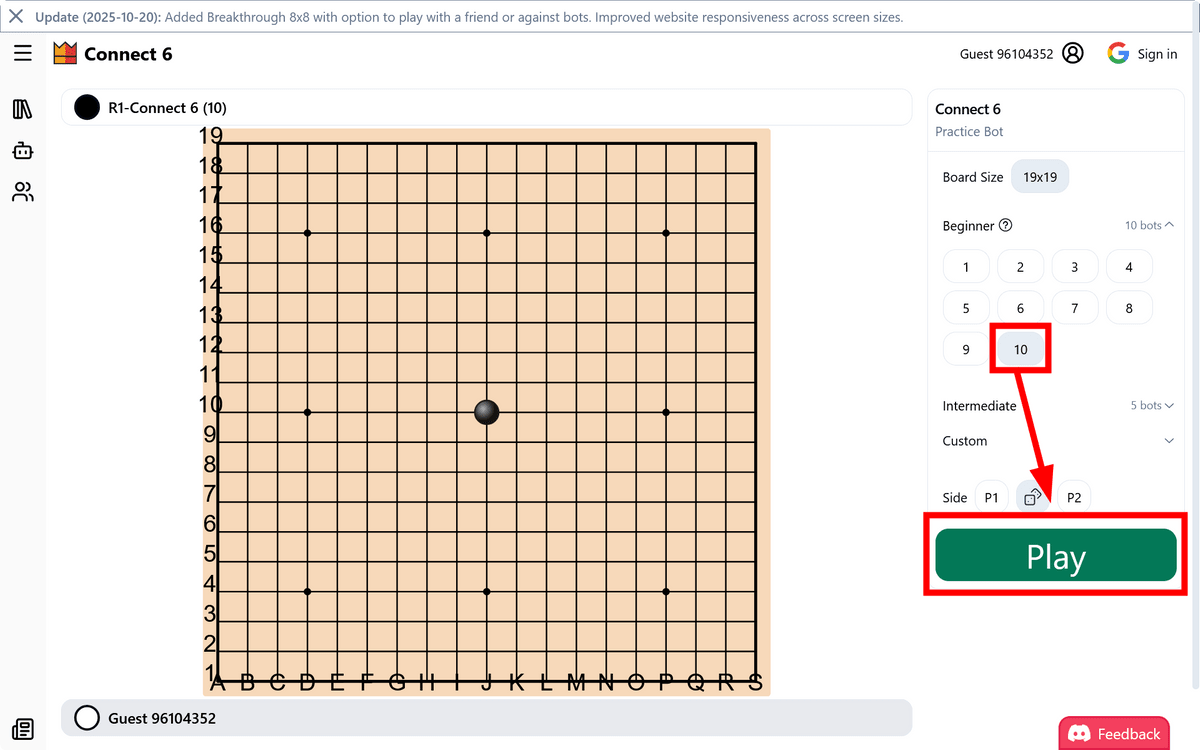Choose side P2
This screenshot has width=1200, height=750.
(1074, 497)
